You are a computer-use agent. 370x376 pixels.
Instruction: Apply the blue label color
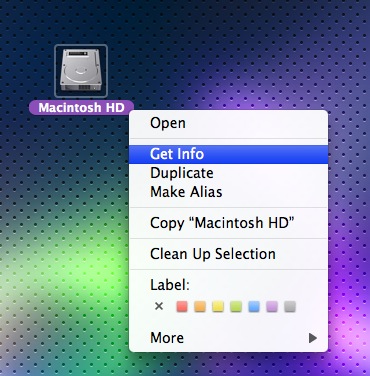pos(254,306)
